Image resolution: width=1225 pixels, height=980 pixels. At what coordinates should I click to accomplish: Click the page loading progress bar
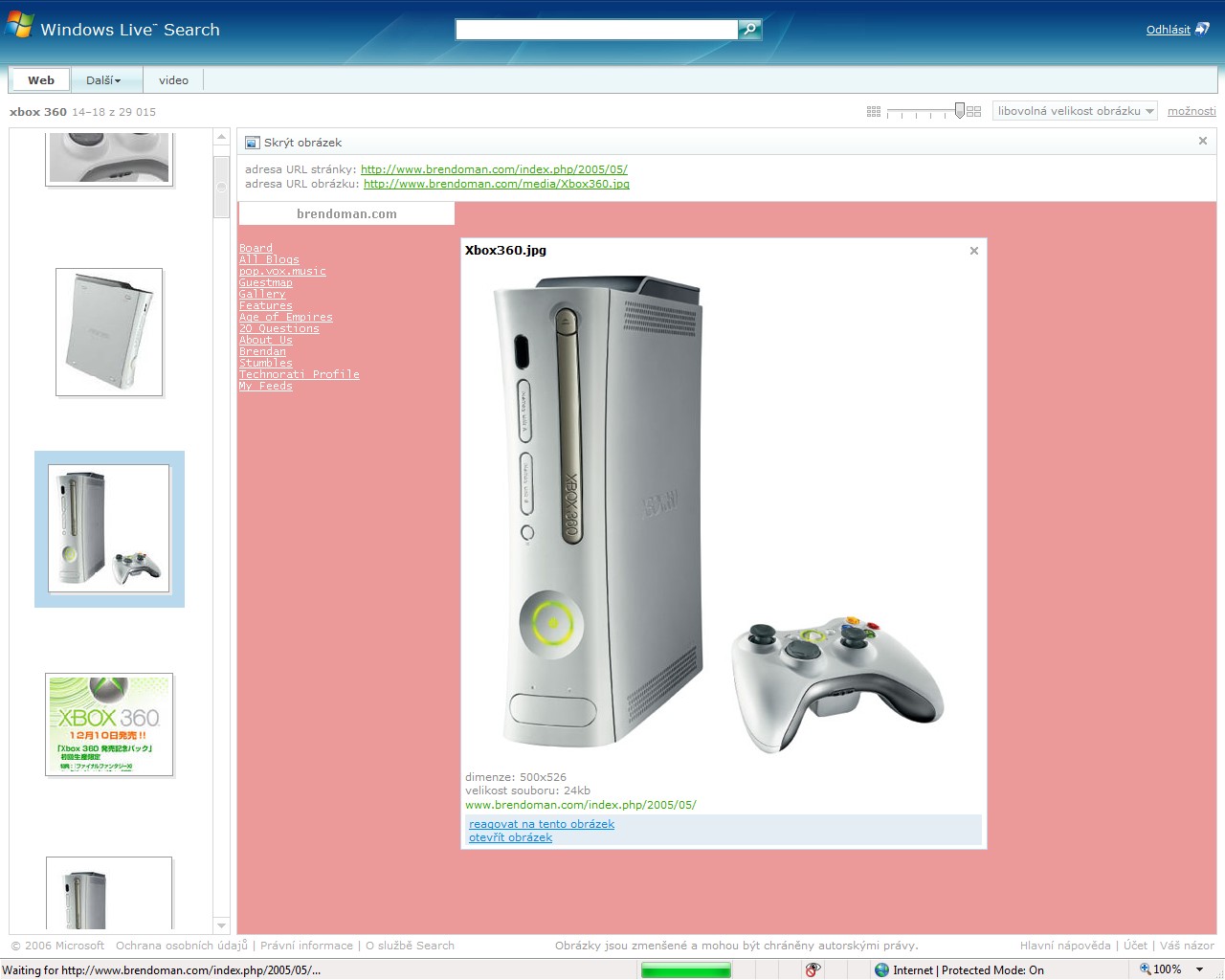click(x=685, y=969)
